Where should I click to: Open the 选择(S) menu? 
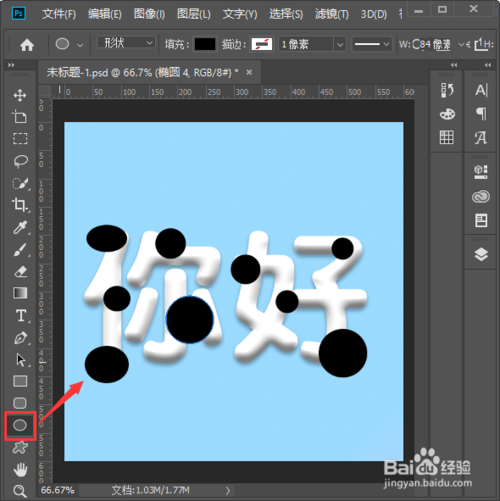[286, 14]
